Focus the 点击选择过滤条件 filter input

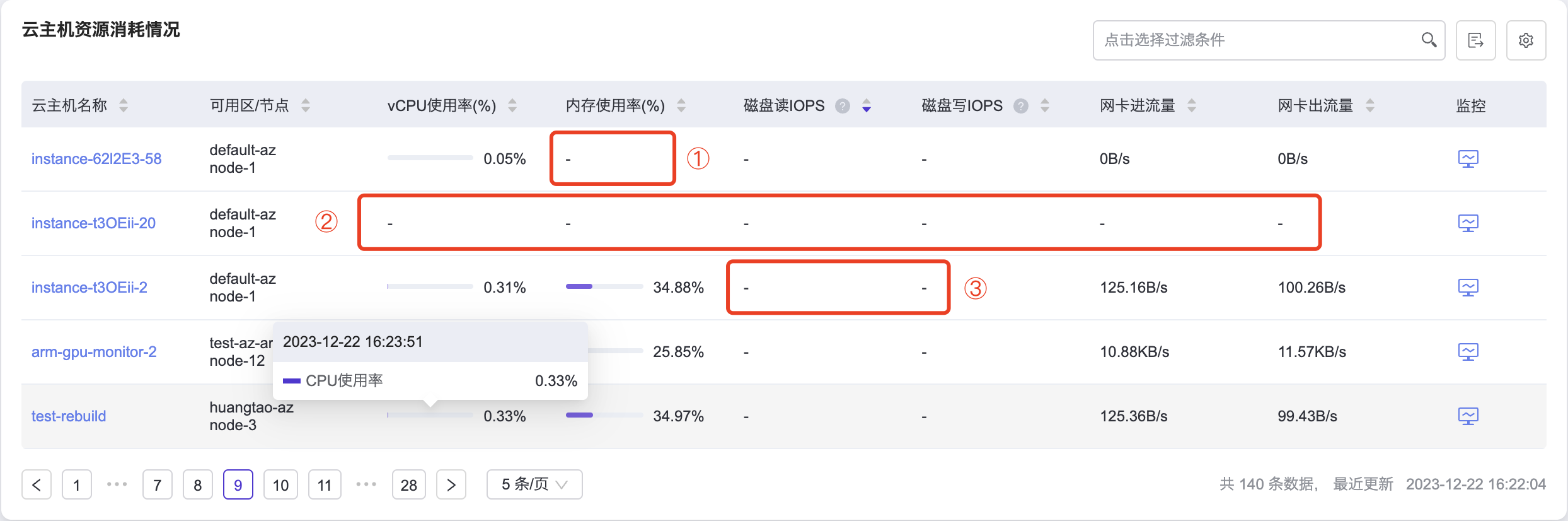1254,40
